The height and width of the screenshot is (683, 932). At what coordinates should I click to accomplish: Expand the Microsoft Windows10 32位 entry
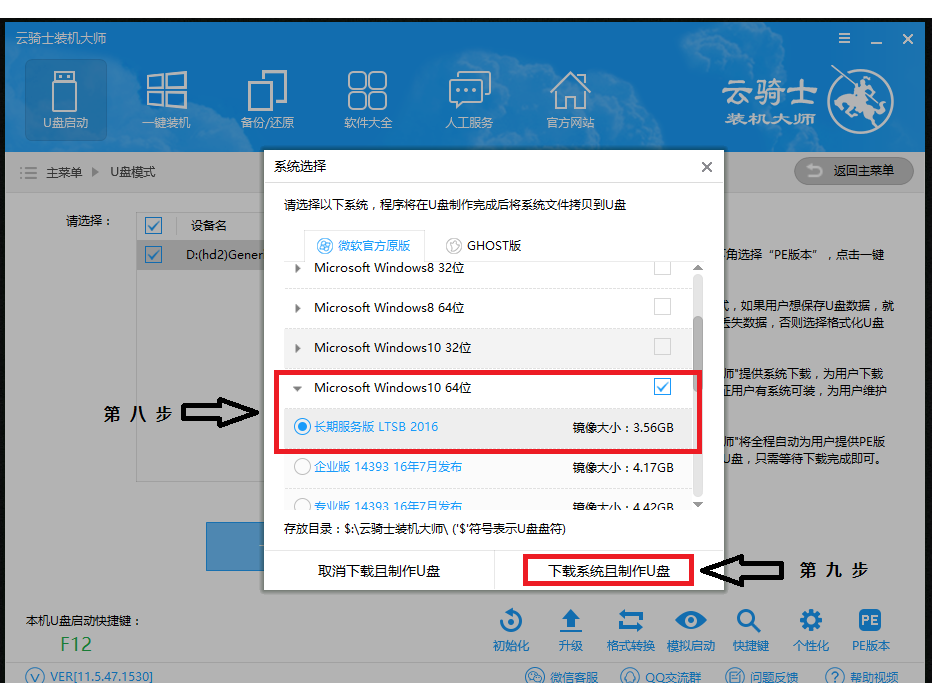298,348
